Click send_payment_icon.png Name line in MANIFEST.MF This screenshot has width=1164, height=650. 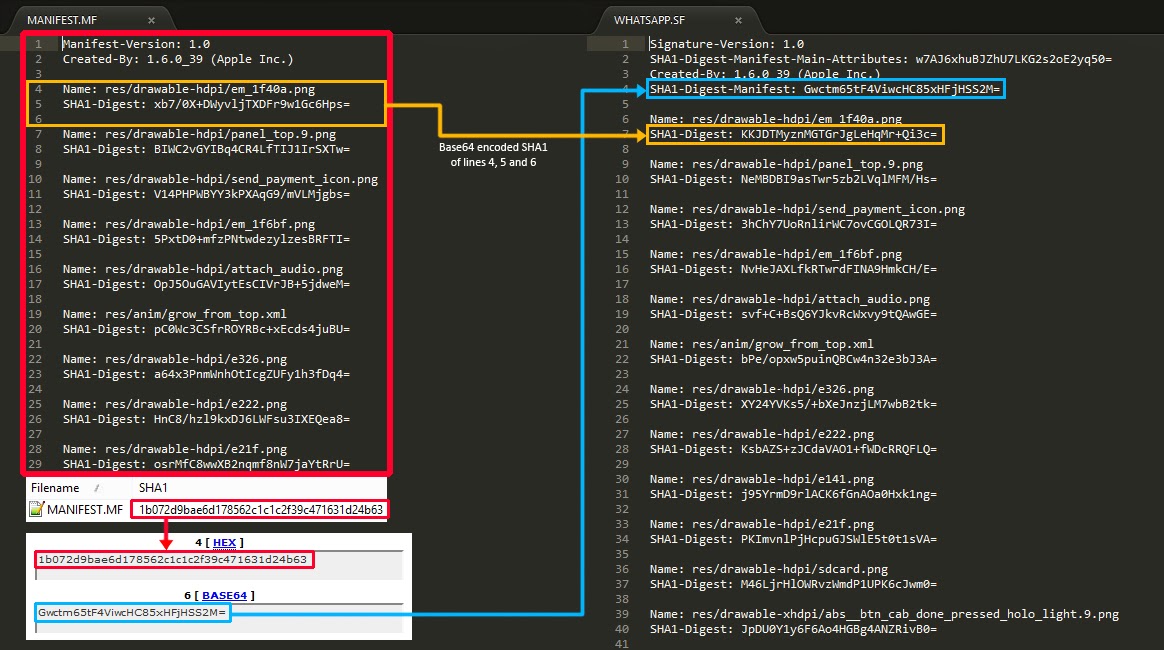coord(220,179)
